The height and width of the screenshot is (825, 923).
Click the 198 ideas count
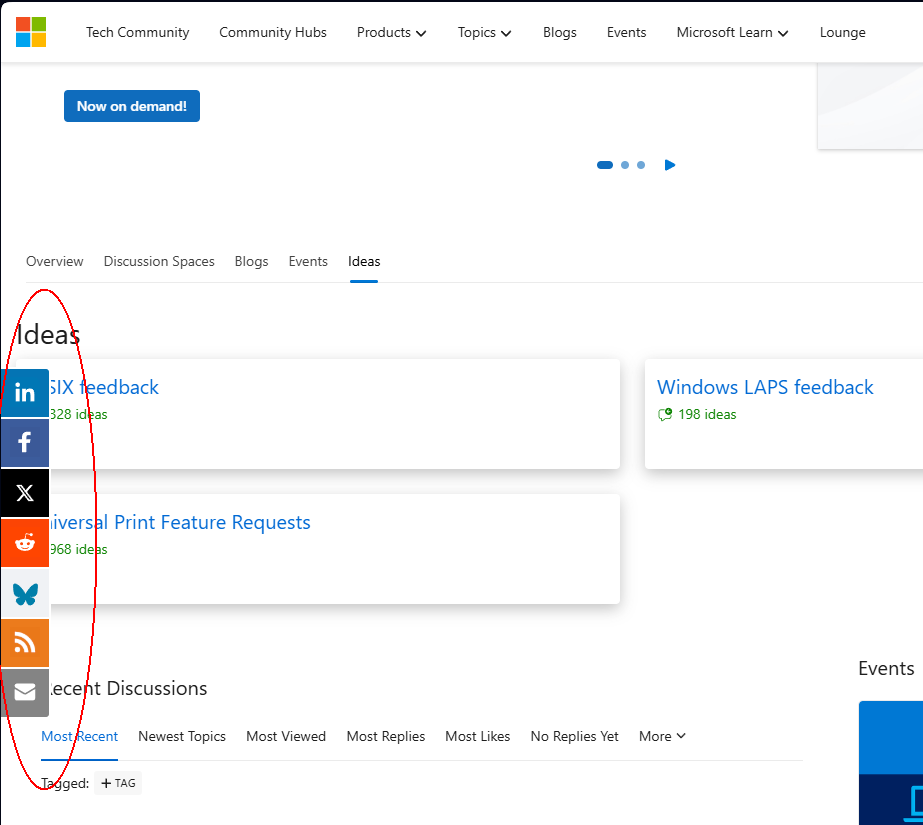click(707, 414)
